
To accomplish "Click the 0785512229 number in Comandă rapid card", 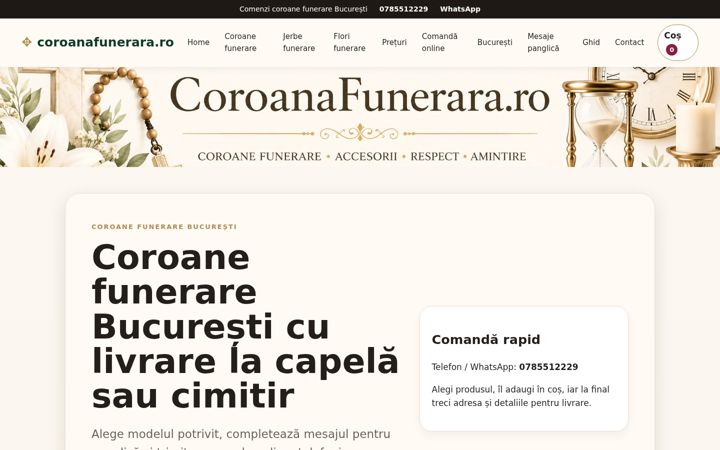I will [548, 367].
